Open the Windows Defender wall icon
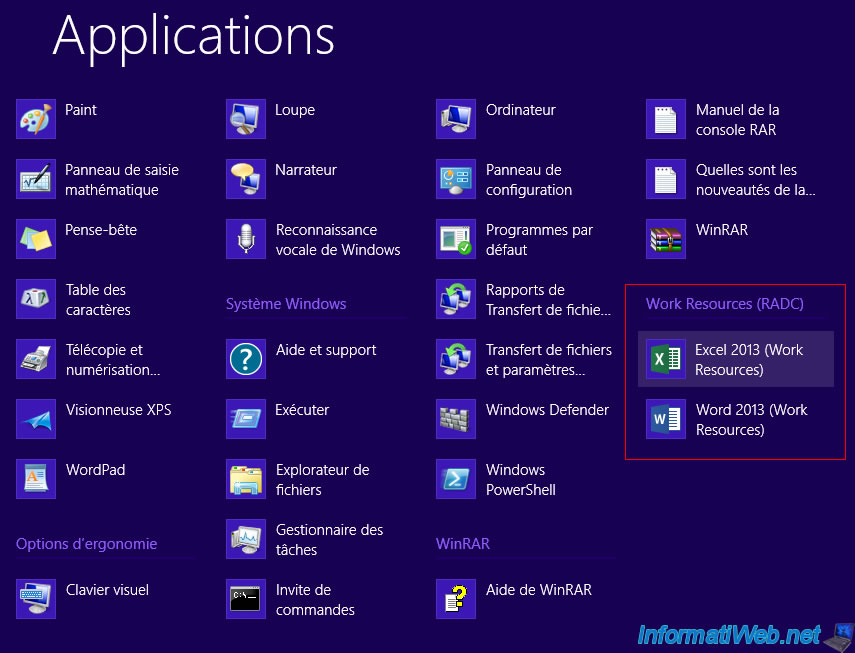Image resolution: width=855 pixels, height=653 pixels. point(456,419)
